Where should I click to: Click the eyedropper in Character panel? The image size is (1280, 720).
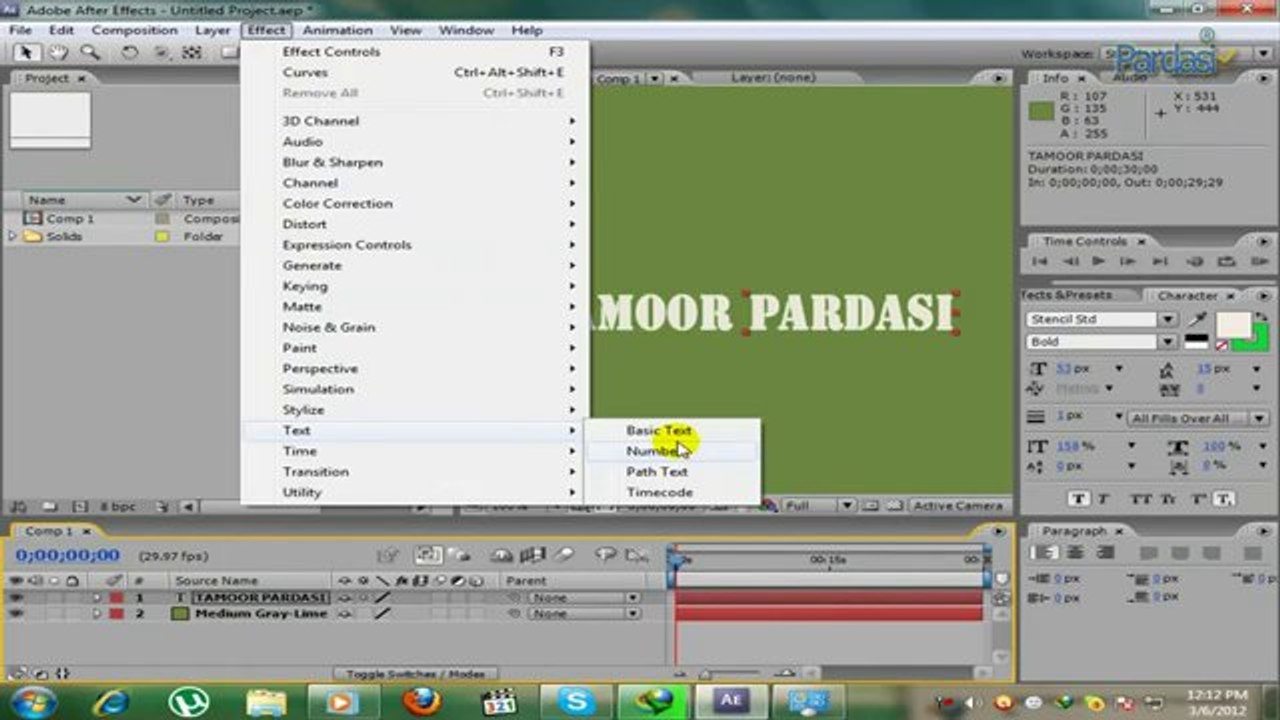pyautogui.click(x=1197, y=320)
